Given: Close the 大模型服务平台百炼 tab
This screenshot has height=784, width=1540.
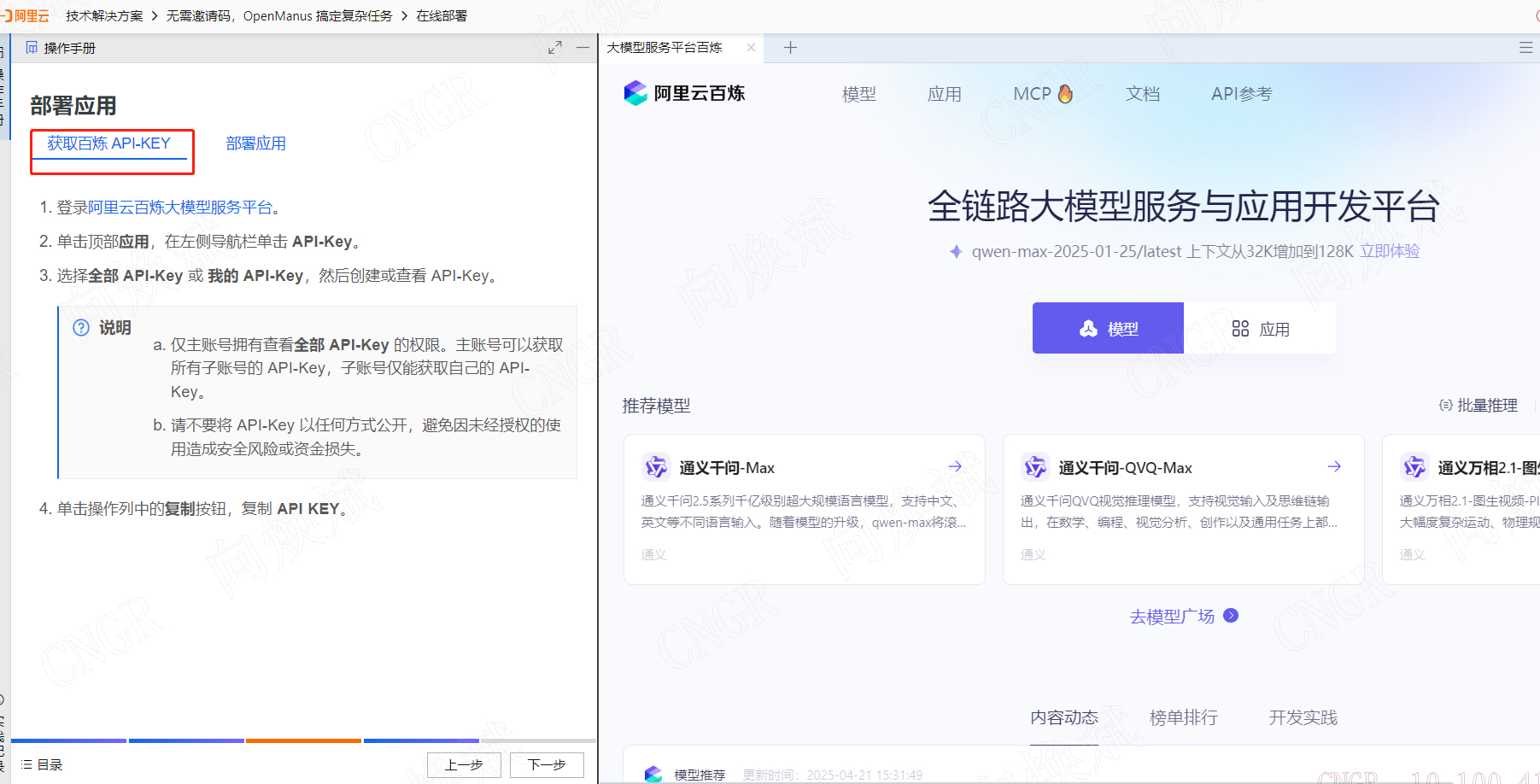Looking at the screenshot, I should (751, 48).
